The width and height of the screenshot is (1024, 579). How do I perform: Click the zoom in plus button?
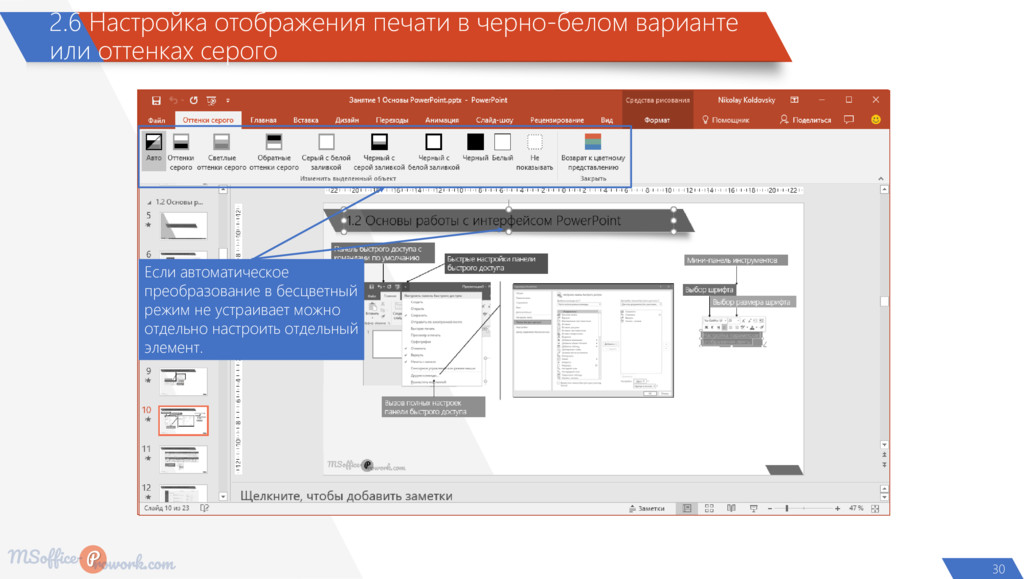(x=837, y=509)
